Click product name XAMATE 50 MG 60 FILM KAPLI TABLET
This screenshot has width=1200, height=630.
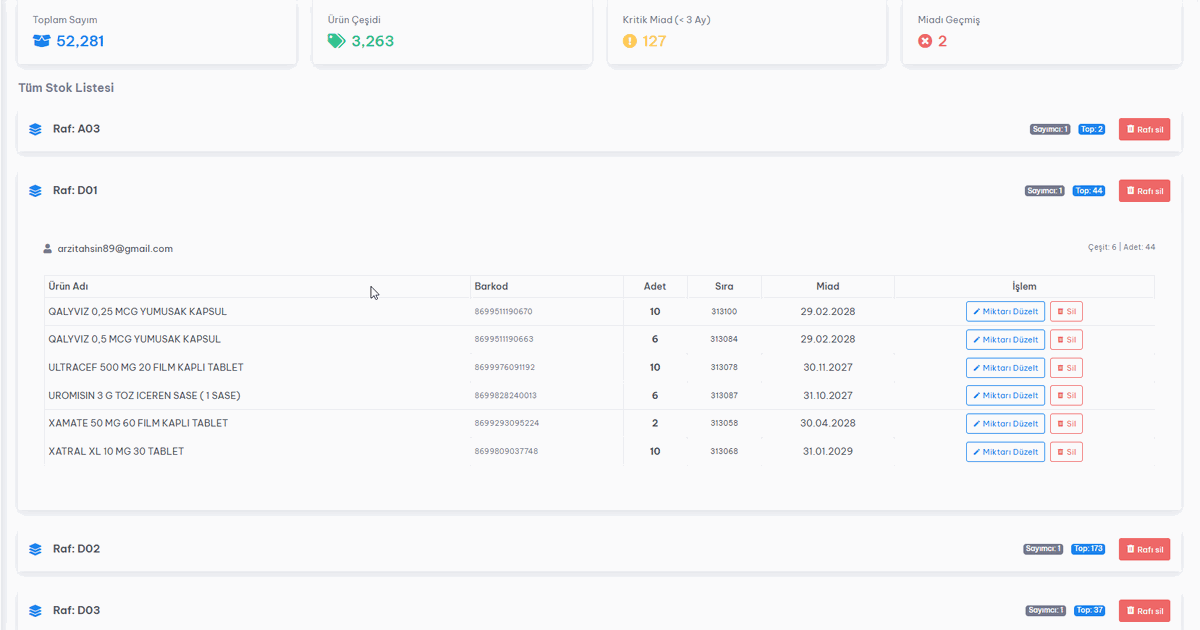coord(138,423)
